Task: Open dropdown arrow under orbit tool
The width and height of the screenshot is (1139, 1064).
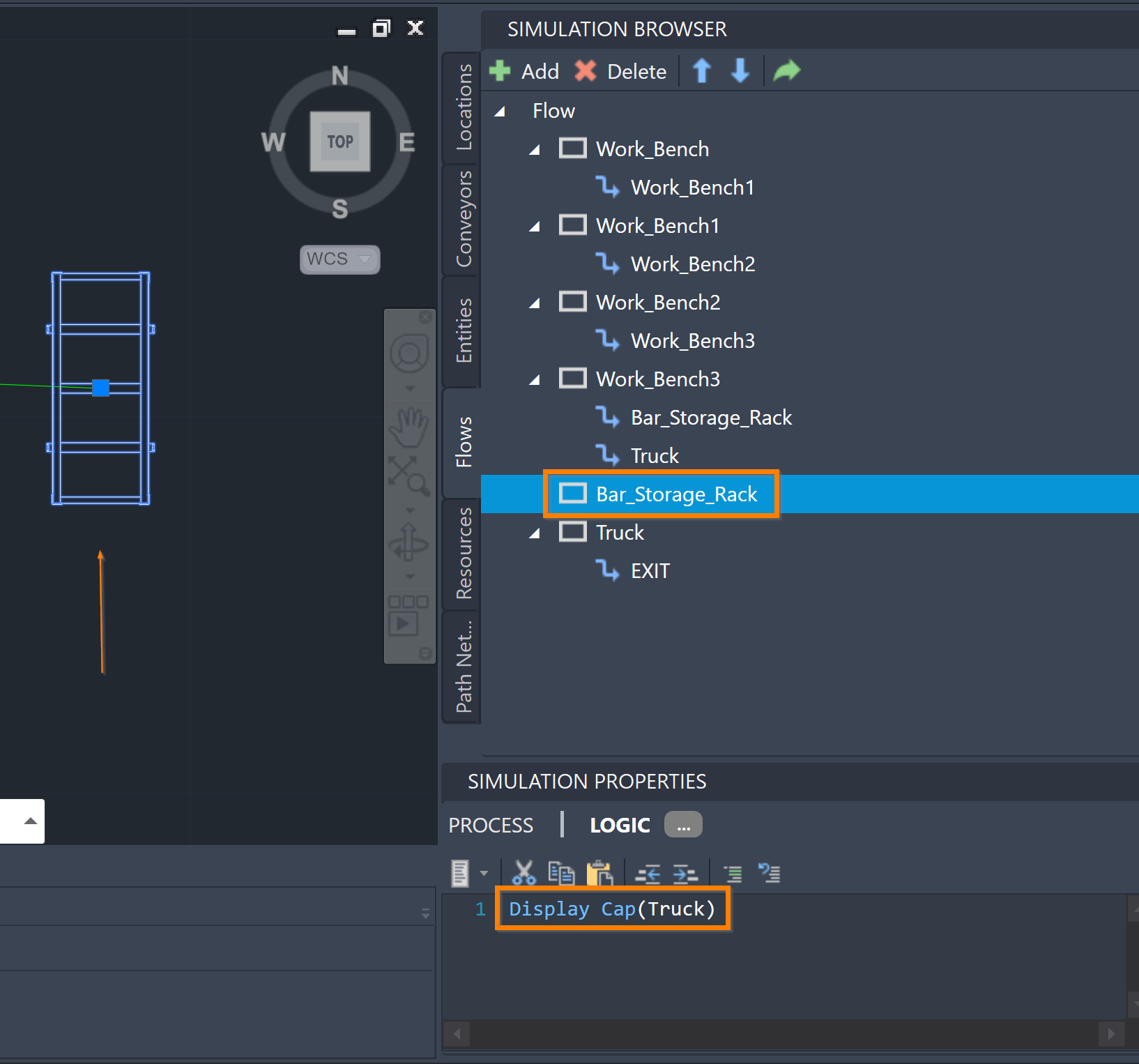Action: pos(410,577)
